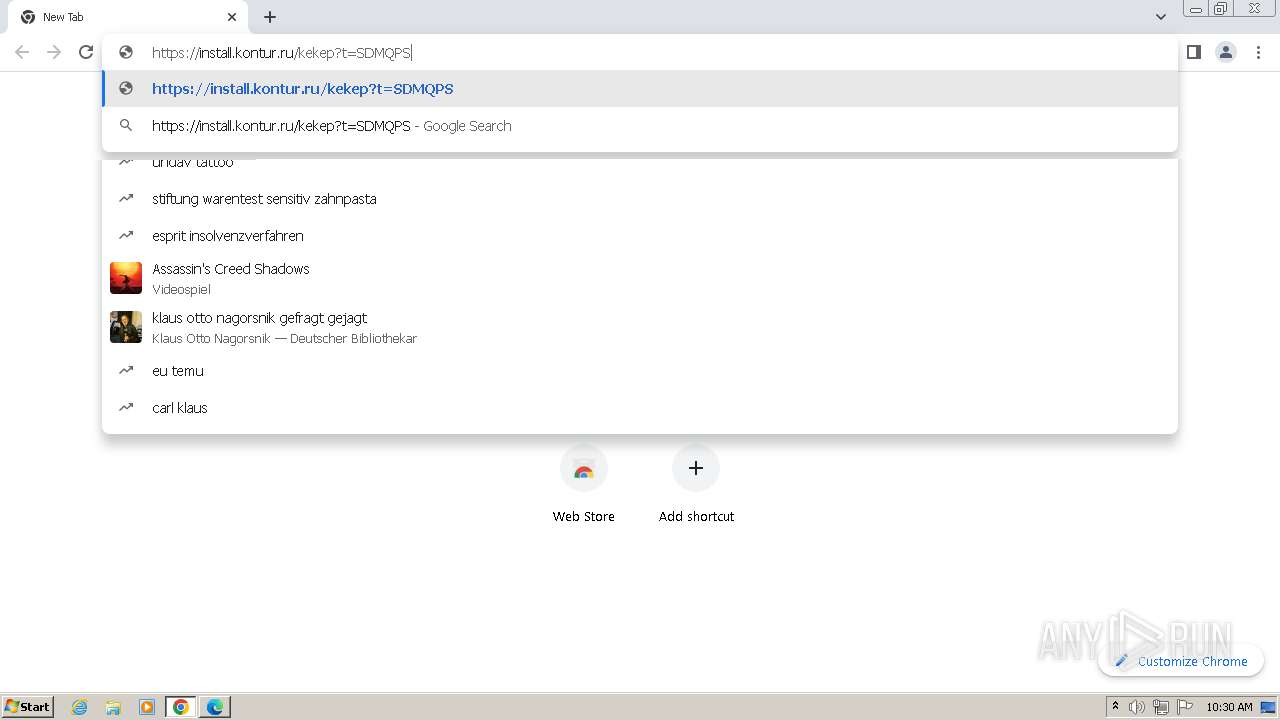Open the network tray icon
The height and width of the screenshot is (720, 1280).
[1161, 707]
